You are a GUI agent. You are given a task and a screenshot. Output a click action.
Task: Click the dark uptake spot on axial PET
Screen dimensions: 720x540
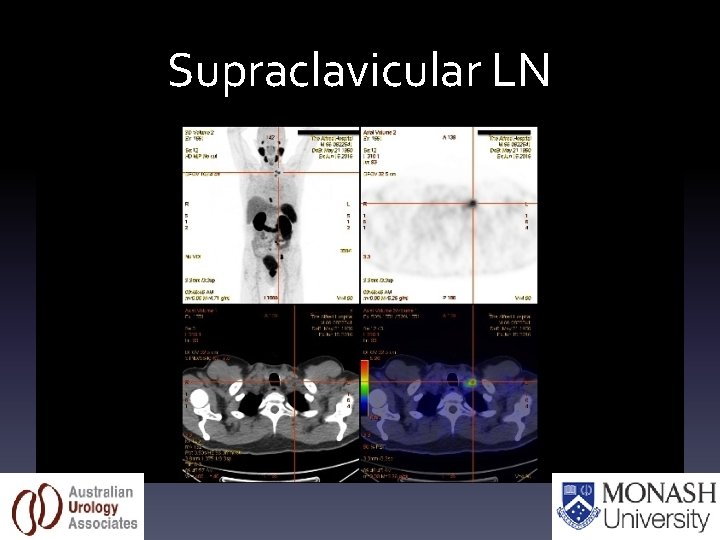[x=472, y=203]
